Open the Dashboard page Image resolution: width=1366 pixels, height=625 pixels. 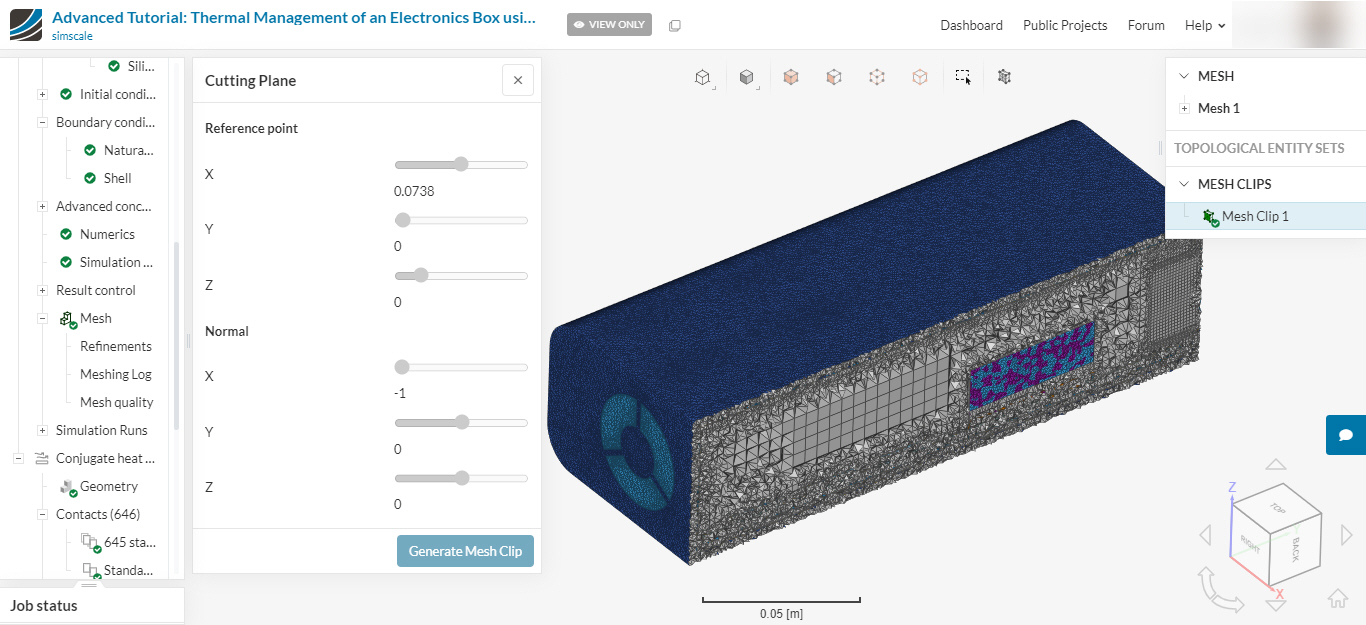[x=971, y=25]
